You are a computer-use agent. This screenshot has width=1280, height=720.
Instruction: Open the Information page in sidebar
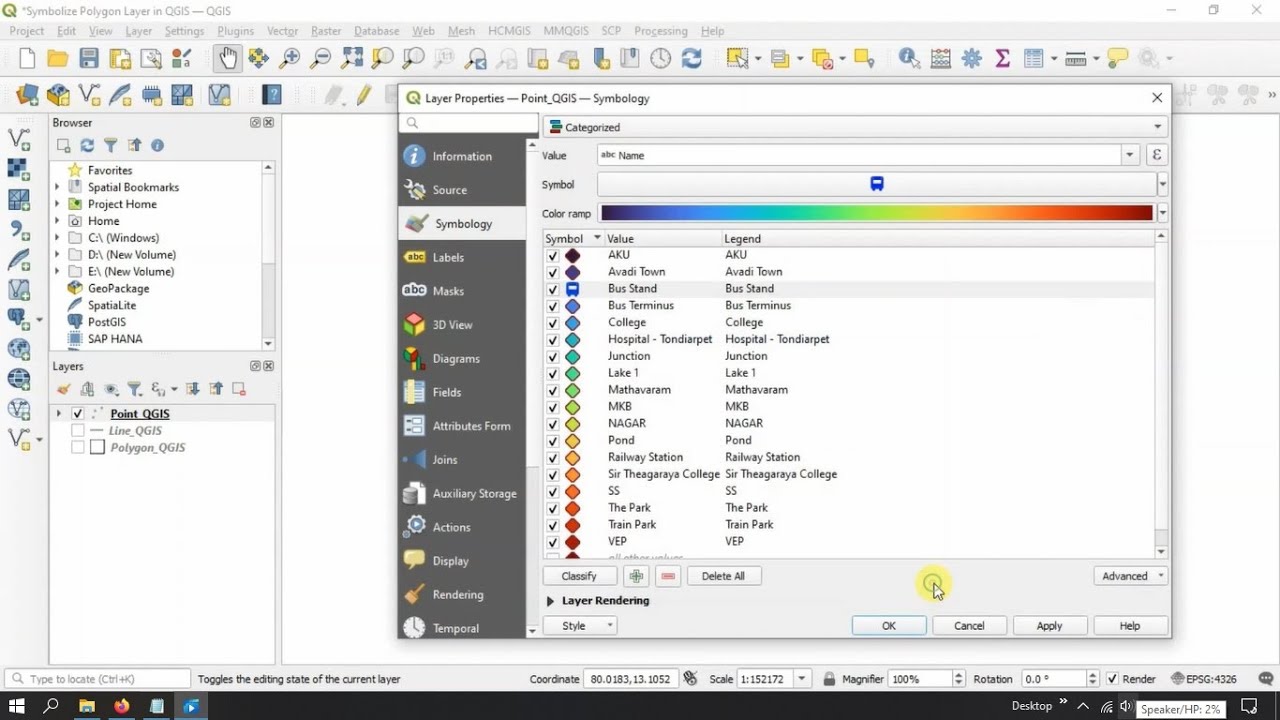pyautogui.click(x=462, y=156)
